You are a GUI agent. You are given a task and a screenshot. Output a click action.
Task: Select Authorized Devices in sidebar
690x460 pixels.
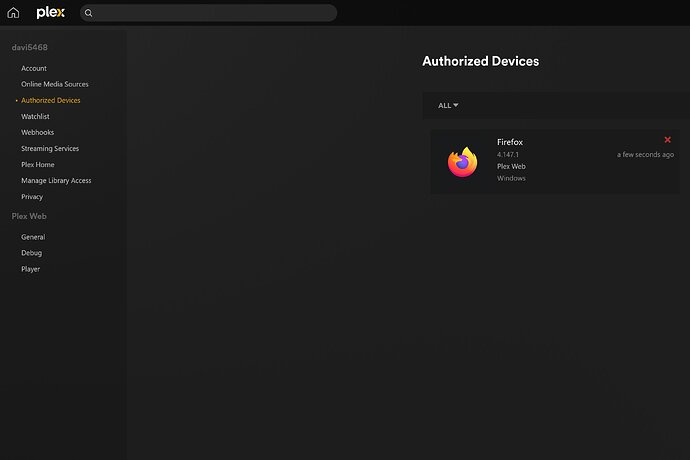pyautogui.click(x=51, y=100)
